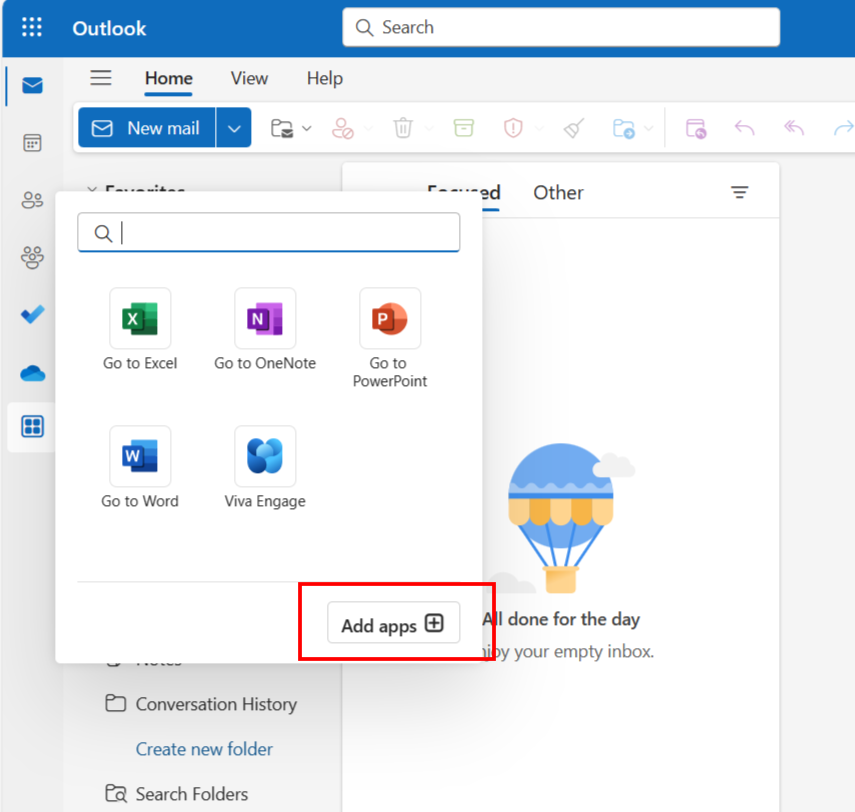Click the Reply all icon
This screenshot has width=855, height=812.
(x=794, y=128)
